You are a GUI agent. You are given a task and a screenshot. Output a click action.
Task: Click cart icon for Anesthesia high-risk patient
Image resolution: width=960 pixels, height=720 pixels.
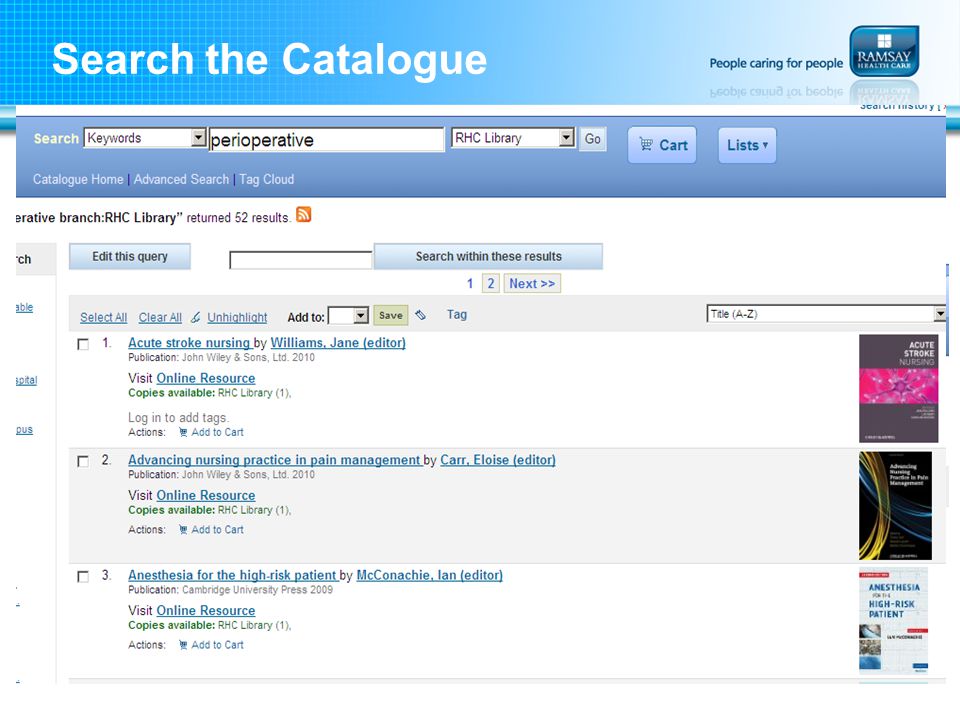(x=182, y=645)
